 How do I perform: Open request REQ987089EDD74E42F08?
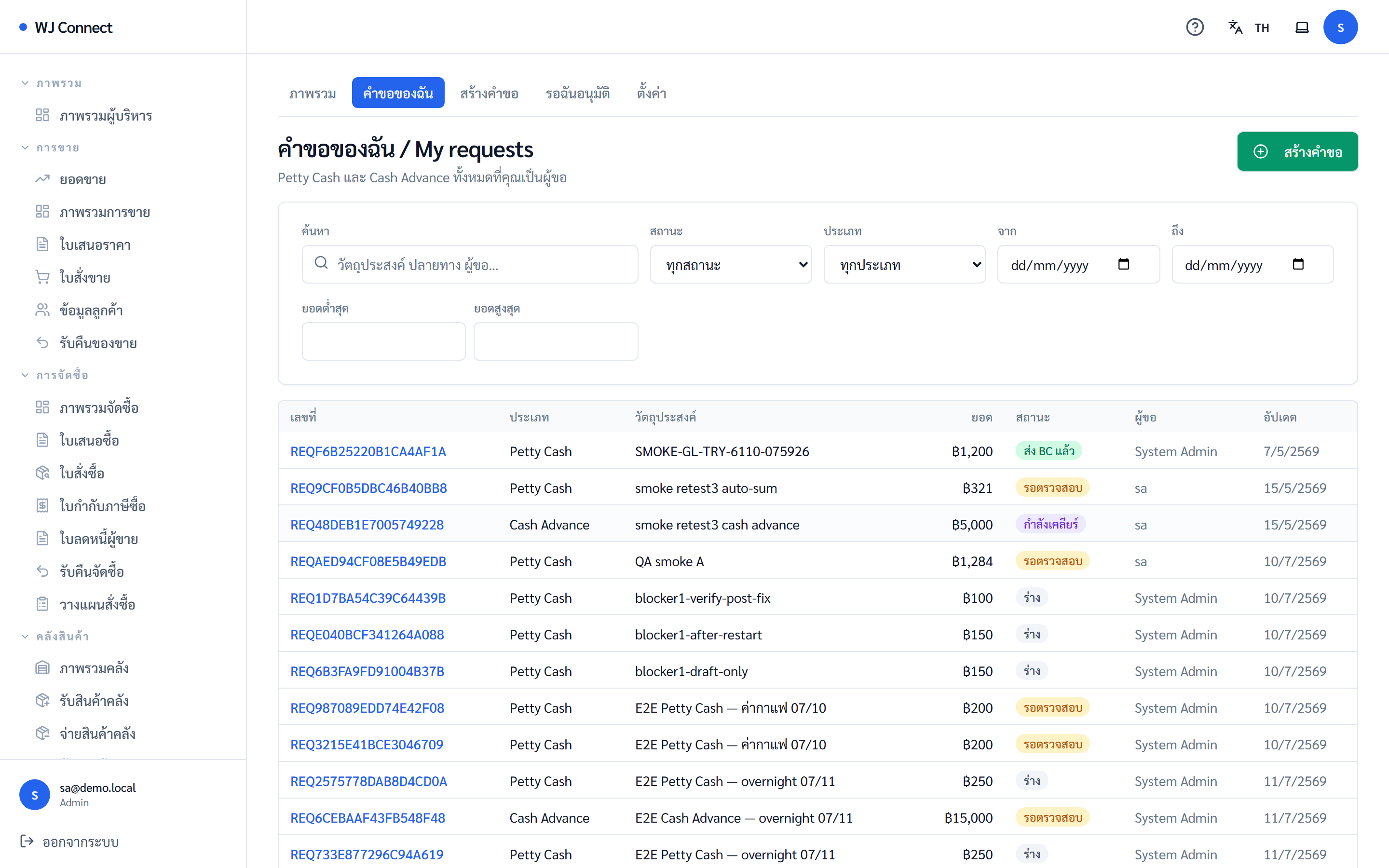click(x=367, y=708)
